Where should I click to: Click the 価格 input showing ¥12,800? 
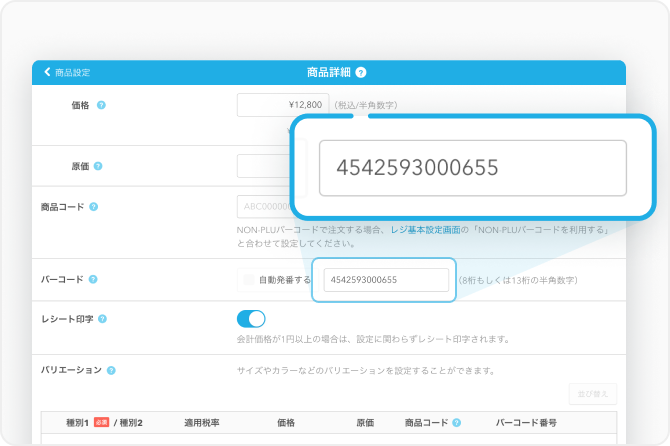(282, 105)
